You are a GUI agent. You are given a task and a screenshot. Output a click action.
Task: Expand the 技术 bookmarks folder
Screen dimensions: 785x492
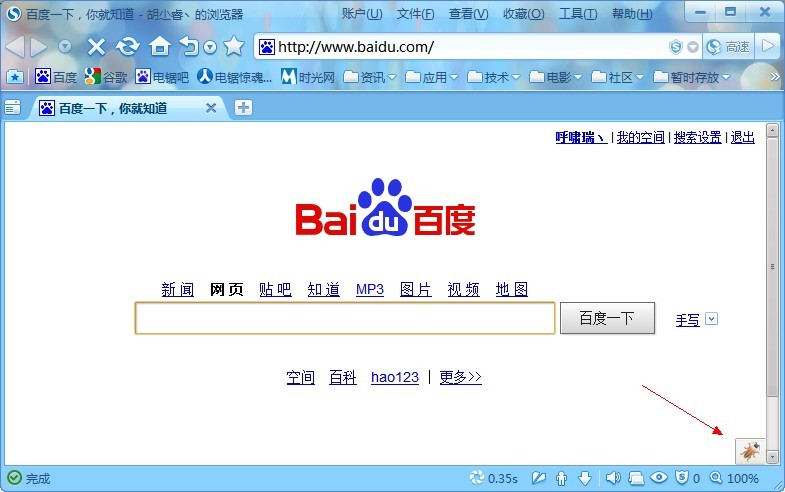point(492,77)
